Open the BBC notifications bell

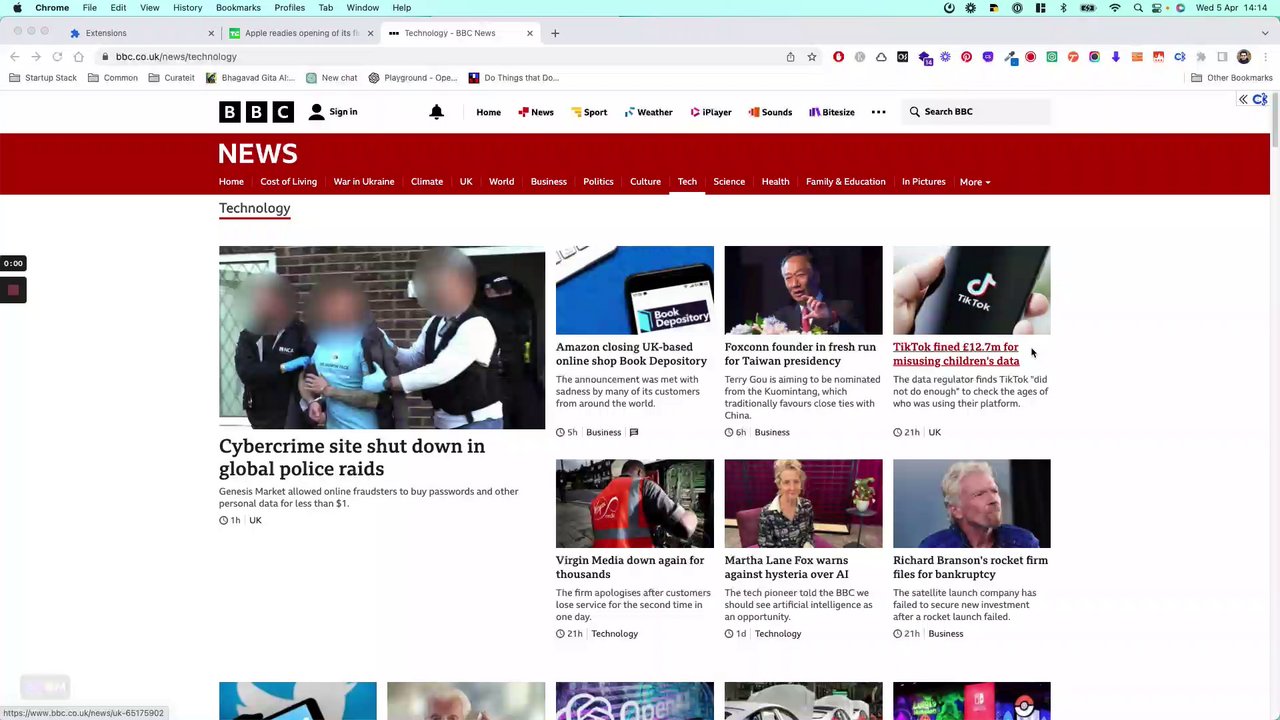[x=437, y=112]
